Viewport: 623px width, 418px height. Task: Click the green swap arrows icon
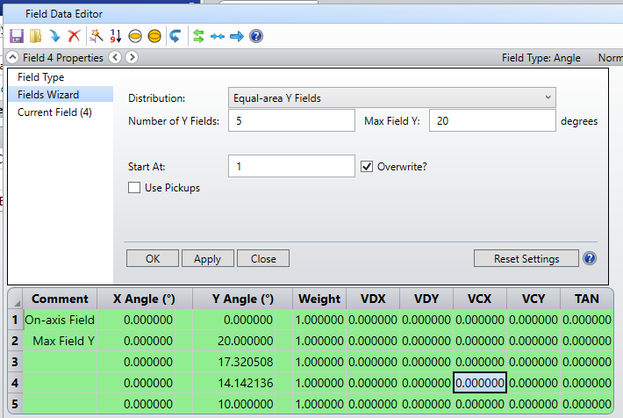198,36
